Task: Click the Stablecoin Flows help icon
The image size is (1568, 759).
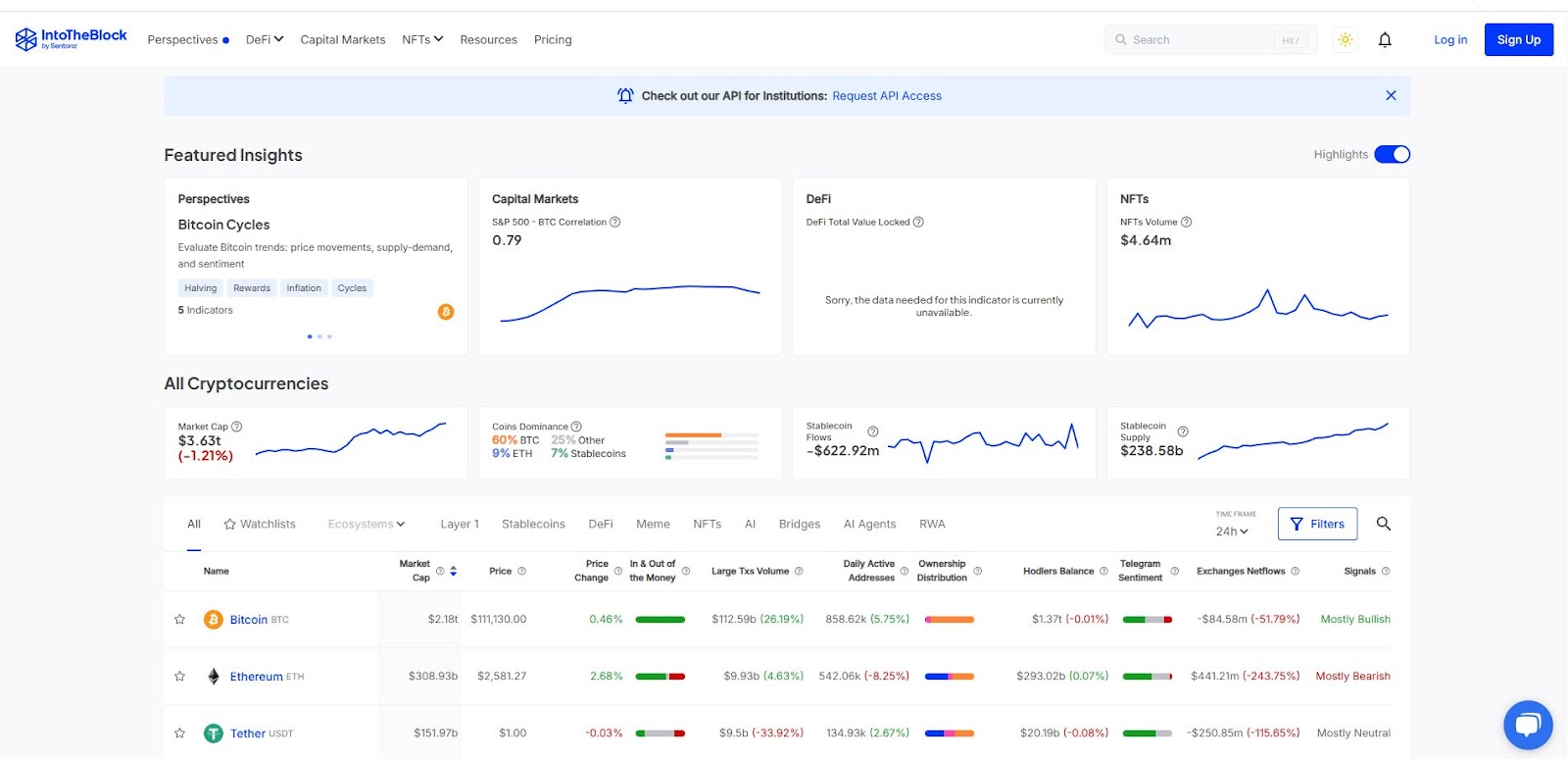Action: 873,431
